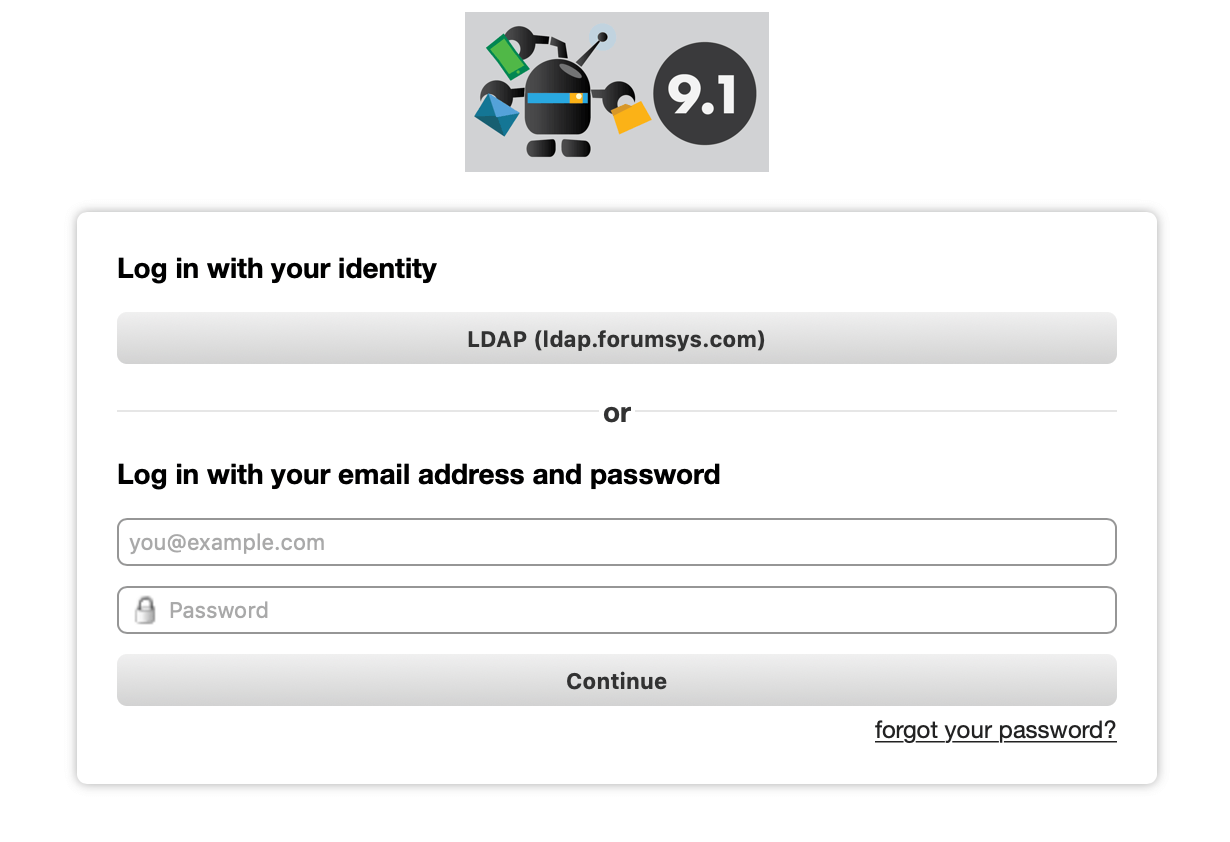Focus the you@example.com email field
The image size is (1230, 842).
[616, 543]
